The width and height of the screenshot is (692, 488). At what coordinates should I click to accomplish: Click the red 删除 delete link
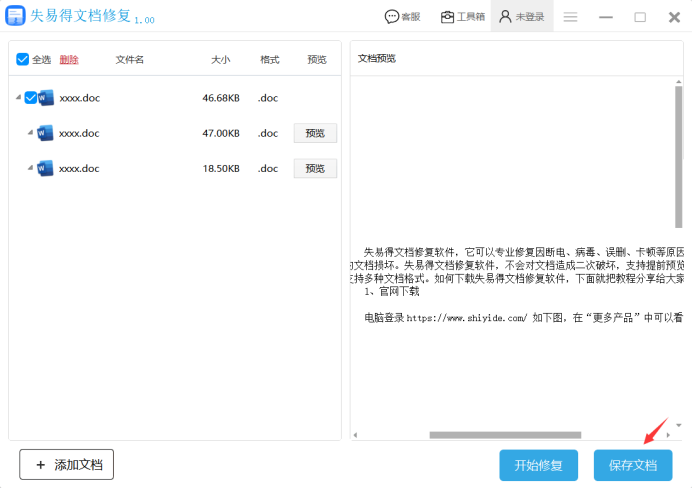[69, 60]
